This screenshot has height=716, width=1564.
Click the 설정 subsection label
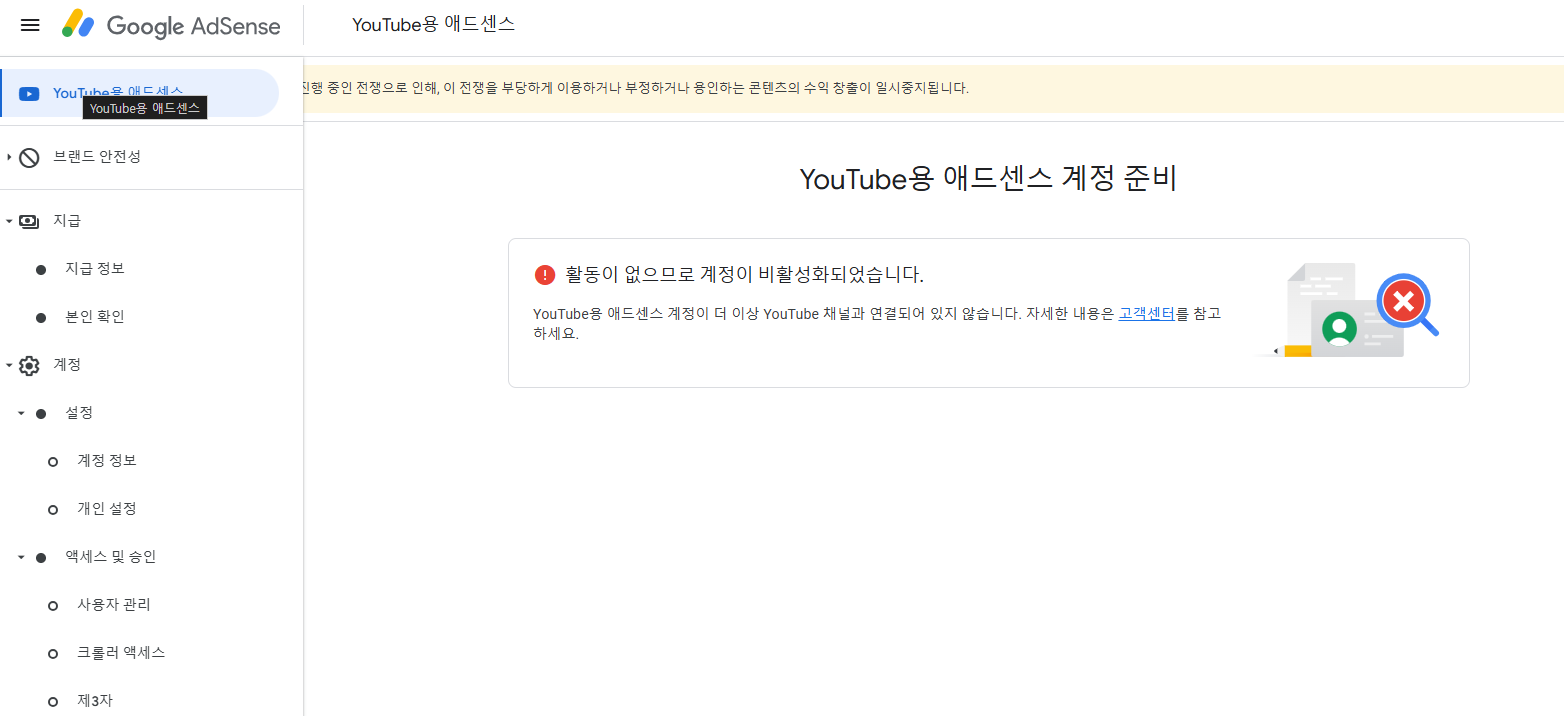[x=79, y=413]
